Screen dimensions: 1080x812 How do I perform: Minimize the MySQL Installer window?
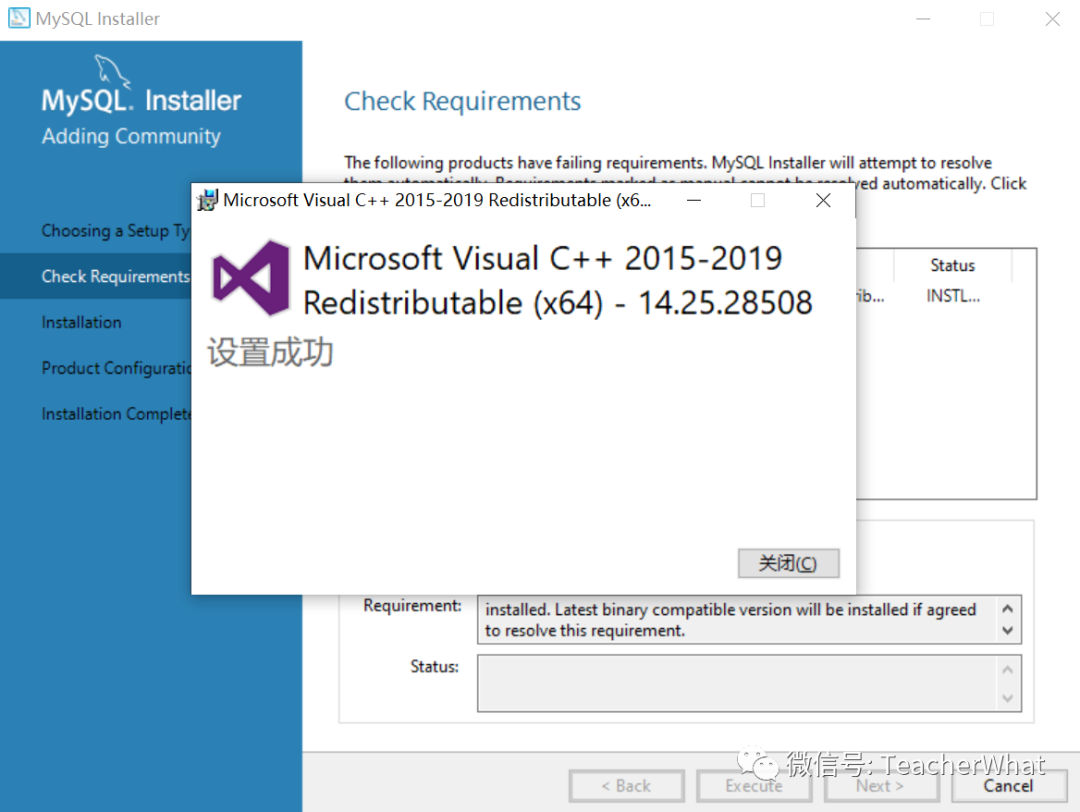coord(923,19)
